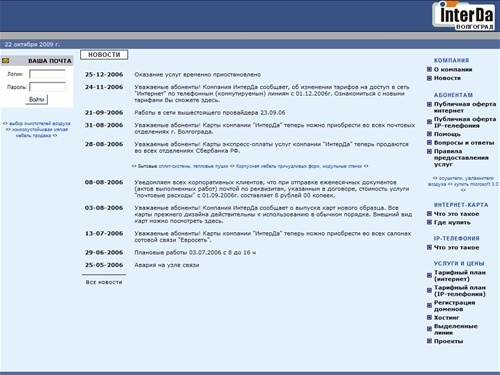Focus the Логин input field

47,74
